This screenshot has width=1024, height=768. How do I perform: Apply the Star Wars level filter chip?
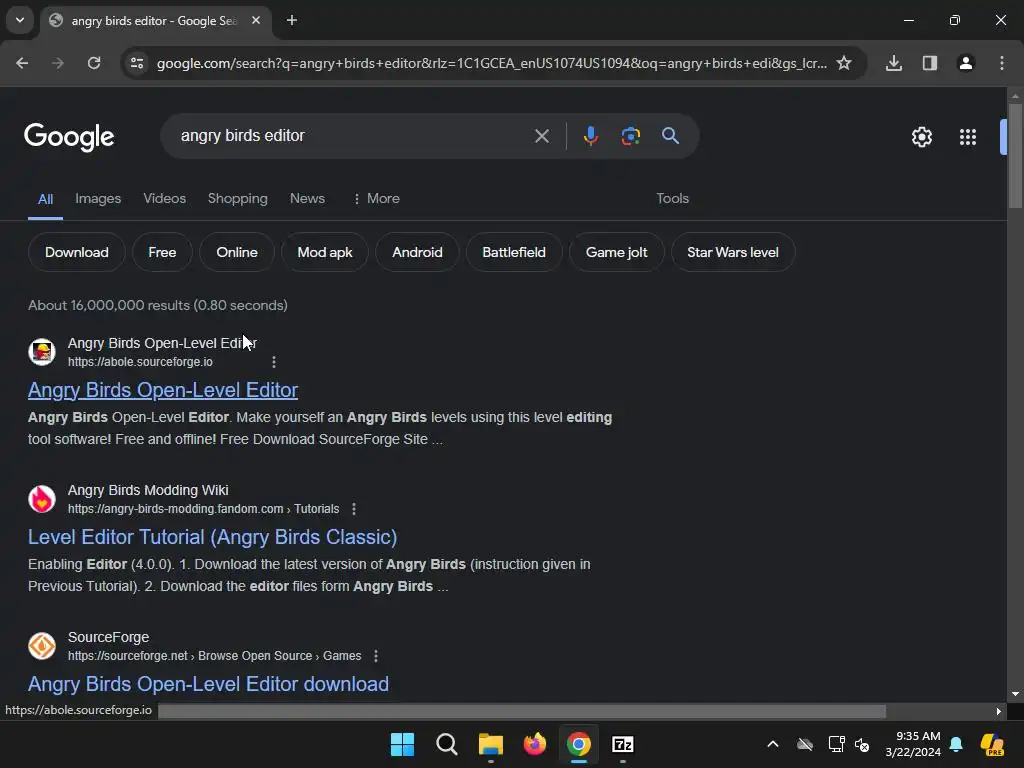tap(732, 252)
